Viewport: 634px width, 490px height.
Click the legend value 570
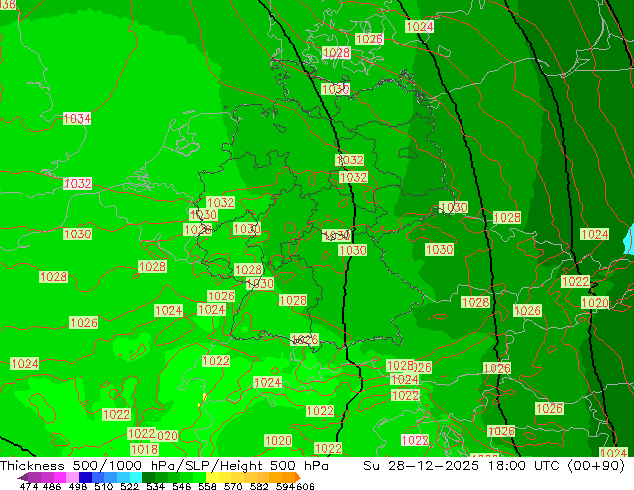click(x=233, y=486)
